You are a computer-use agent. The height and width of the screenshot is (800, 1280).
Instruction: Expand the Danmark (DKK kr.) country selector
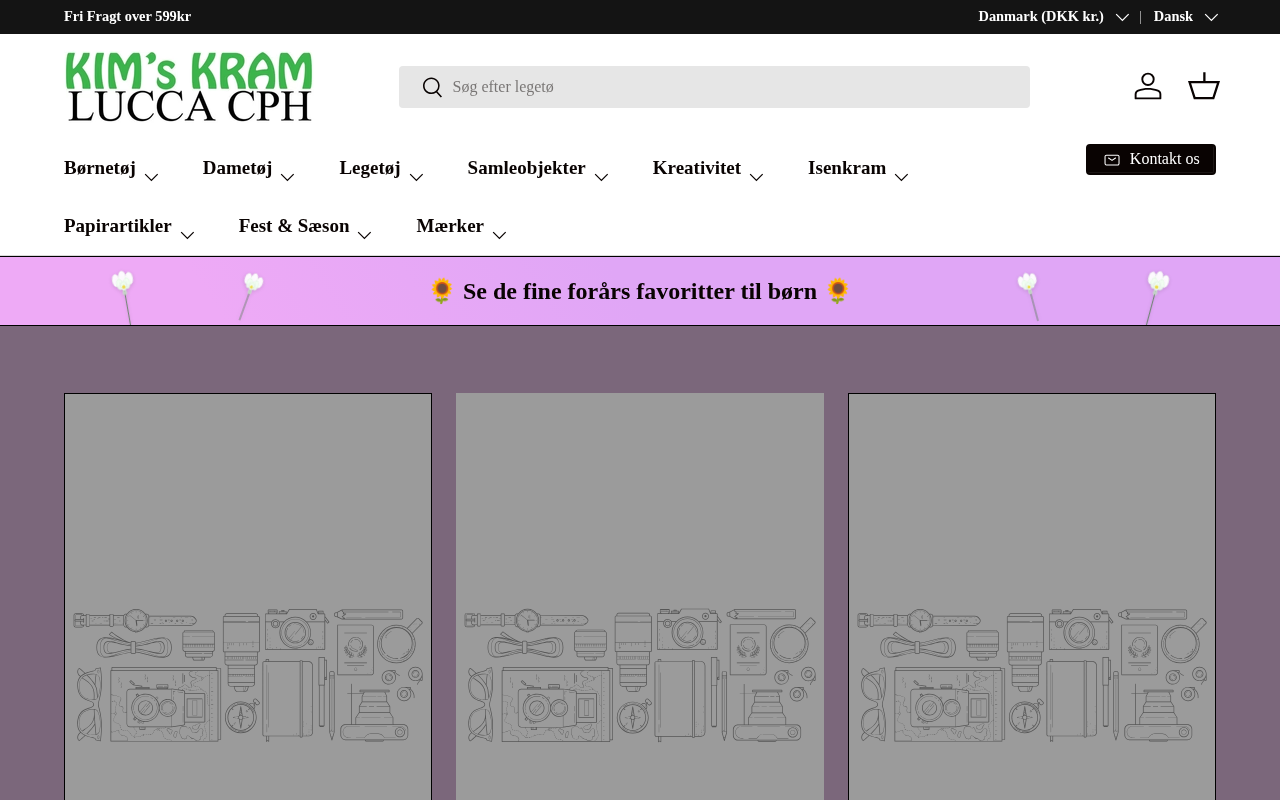pyautogui.click(x=1053, y=17)
